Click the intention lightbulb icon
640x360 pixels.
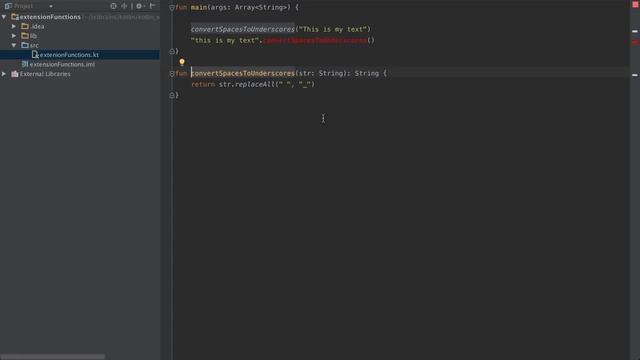(x=182, y=62)
